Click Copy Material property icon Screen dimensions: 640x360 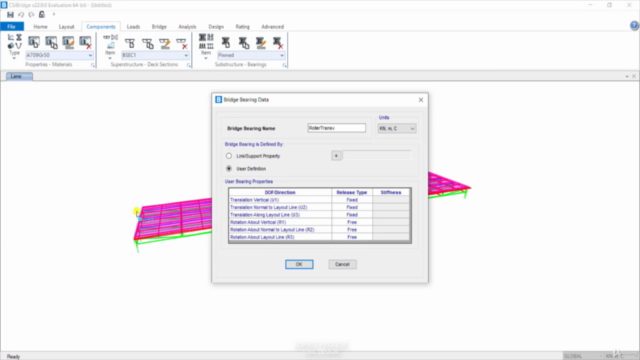(x=51, y=42)
